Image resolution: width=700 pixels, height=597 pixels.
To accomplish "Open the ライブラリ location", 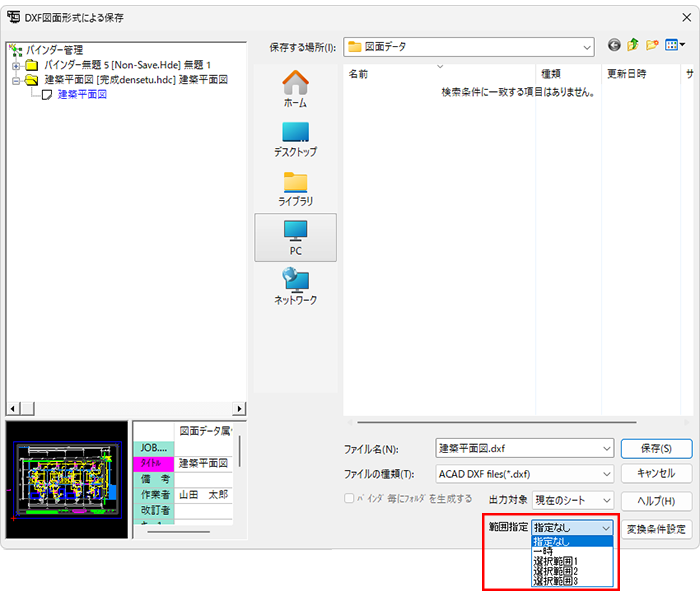I will click(x=296, y=189).
